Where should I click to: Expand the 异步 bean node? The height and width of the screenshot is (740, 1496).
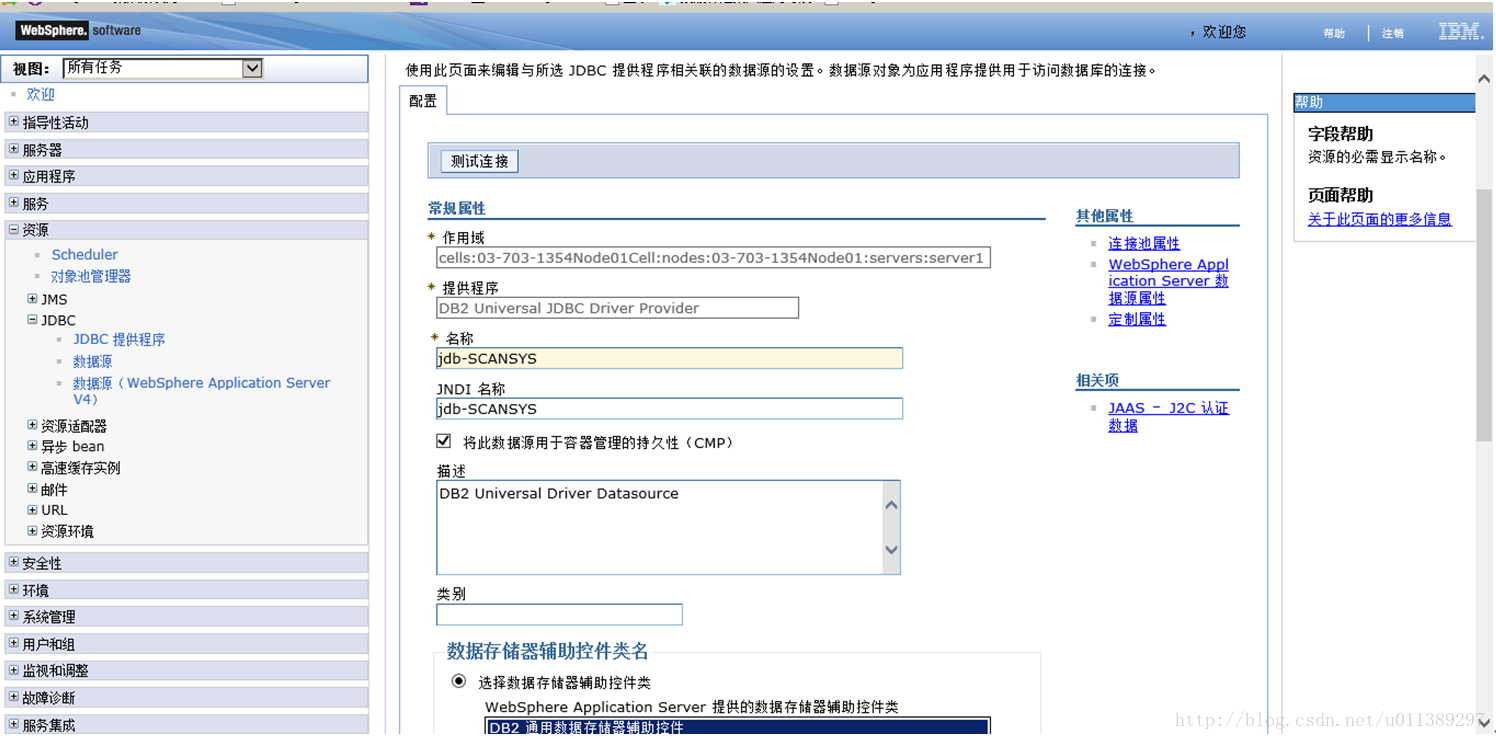[x=32, y=447]
